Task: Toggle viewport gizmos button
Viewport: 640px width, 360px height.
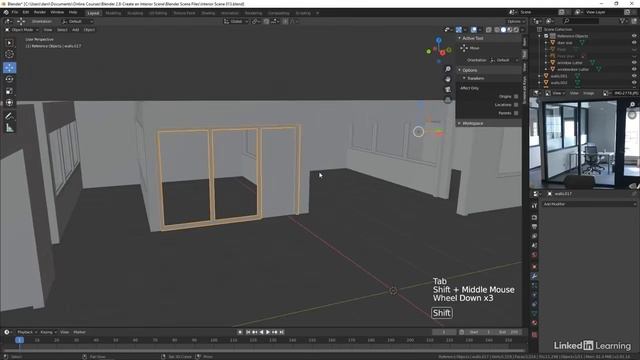Action: pyautogui.click(x=459, y=30)
